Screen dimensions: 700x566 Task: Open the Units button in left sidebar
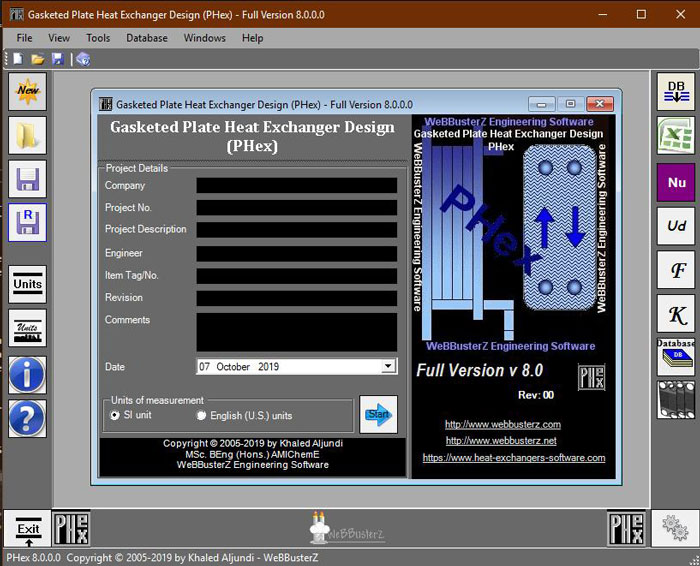[x=27, y=284]
